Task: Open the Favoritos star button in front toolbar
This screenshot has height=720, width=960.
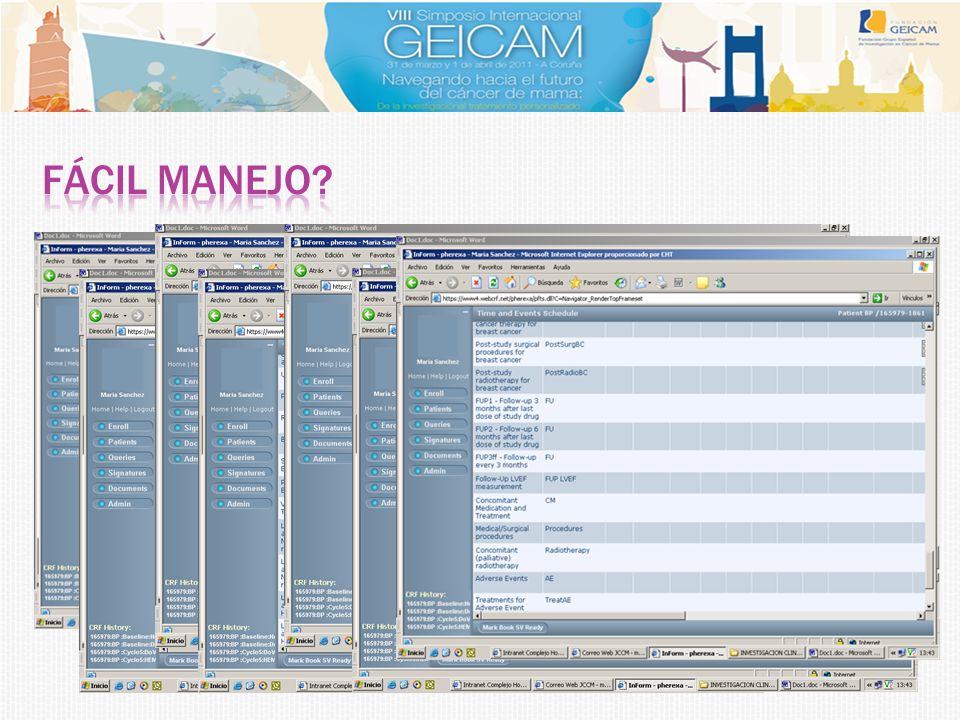Action: (x=589, y=282)
